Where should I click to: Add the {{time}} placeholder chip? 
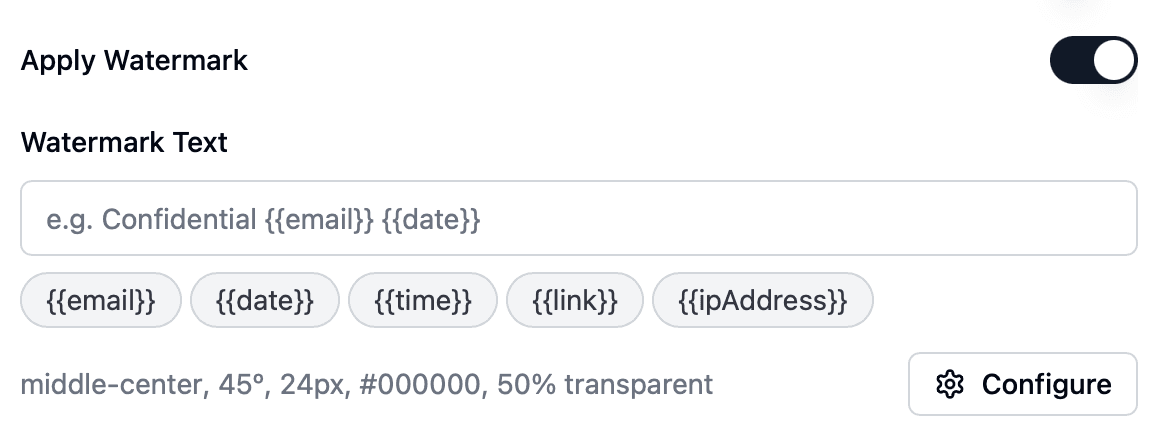pyautogui.click(x=423, y=300)
